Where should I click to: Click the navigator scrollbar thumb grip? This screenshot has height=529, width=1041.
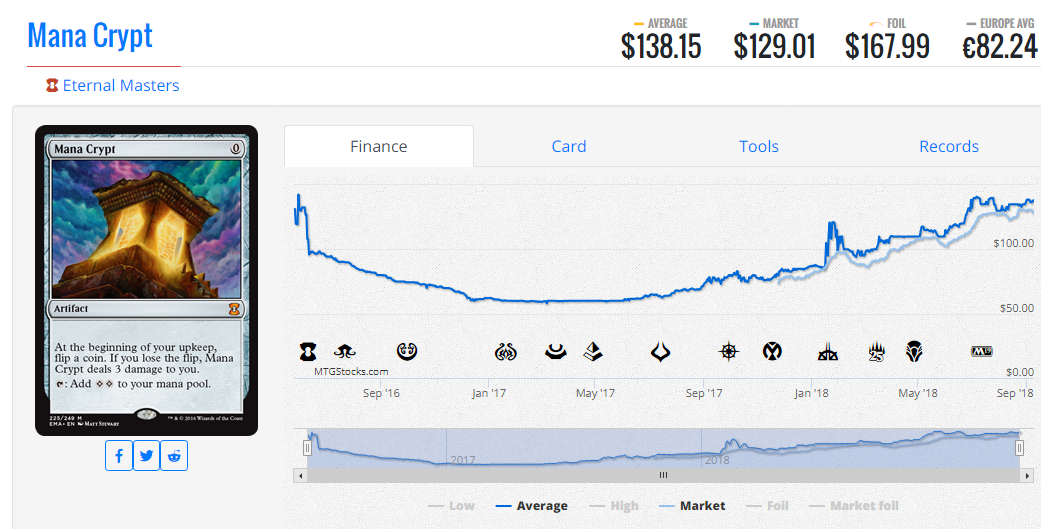coord(663,475)
